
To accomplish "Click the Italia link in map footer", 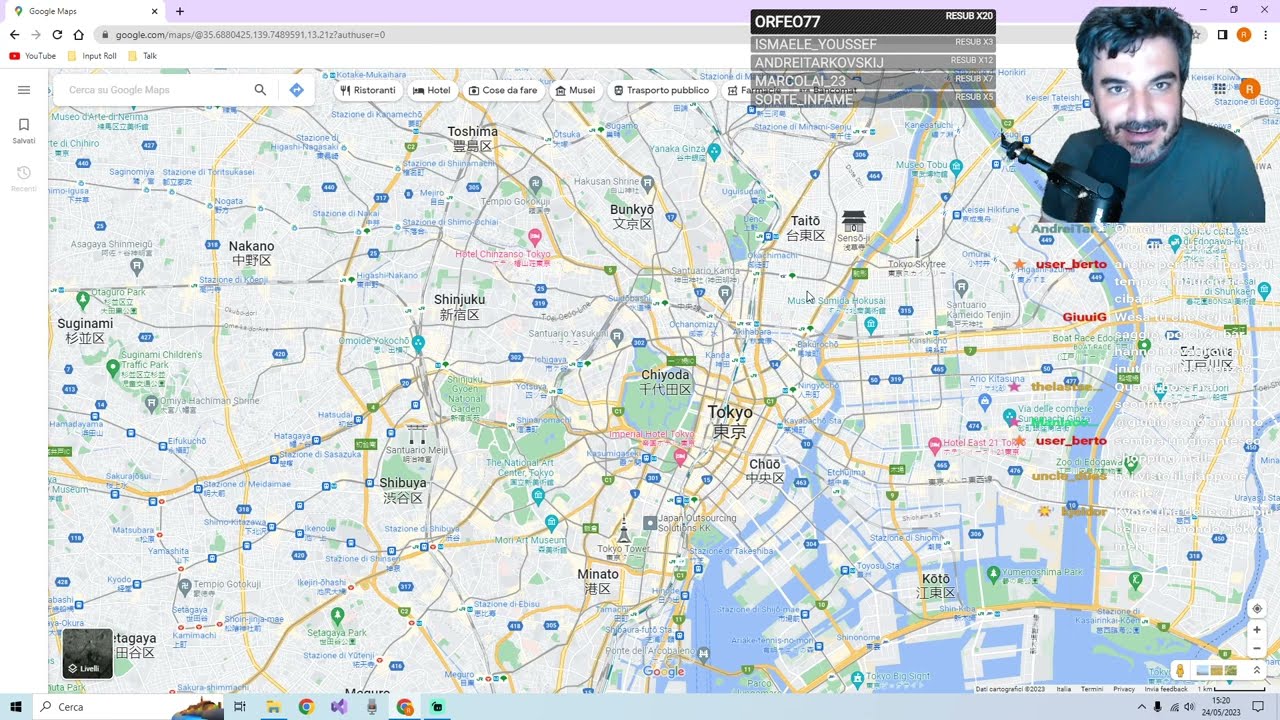I will tap(1063, 689).
